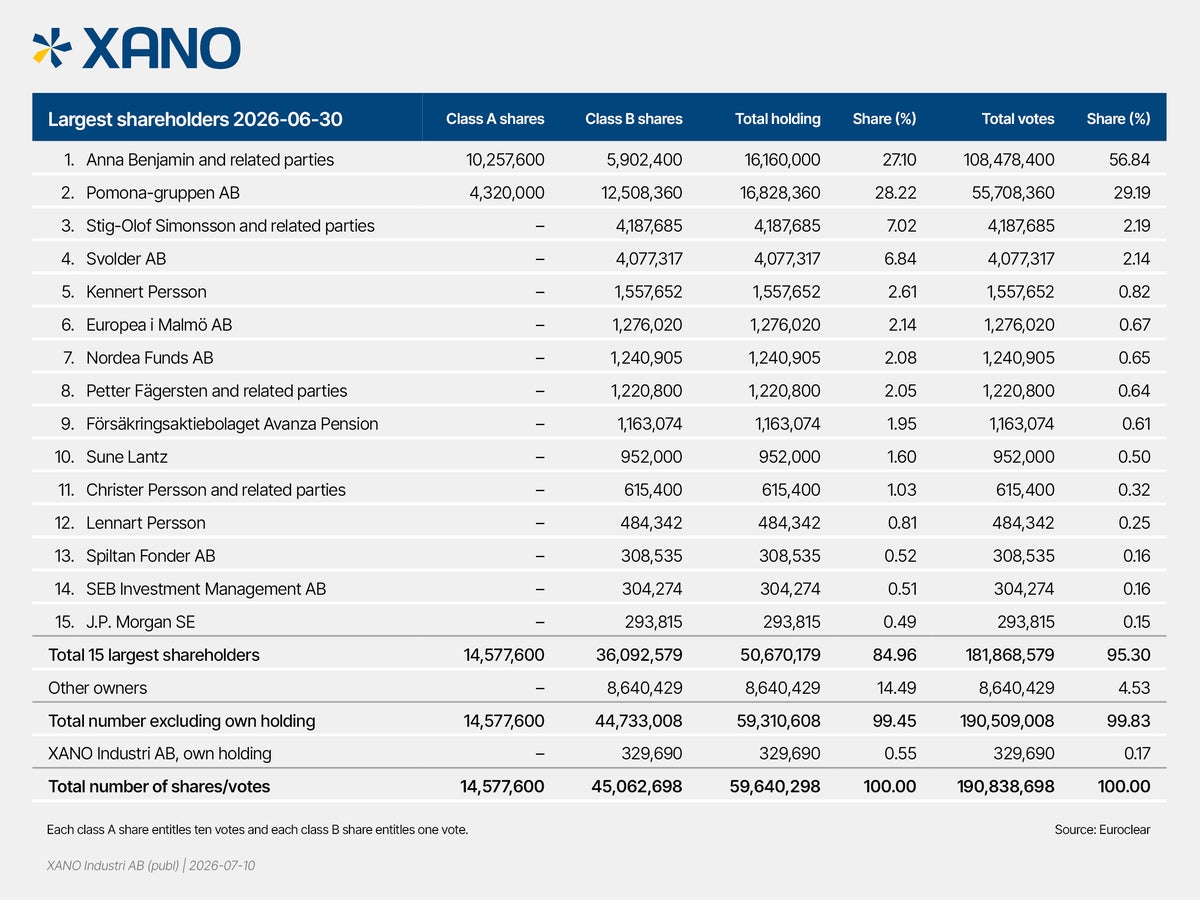Select the total votes value 190,509,008
The width and height of the screenshot is (1200, 900).
point(1009,721)
